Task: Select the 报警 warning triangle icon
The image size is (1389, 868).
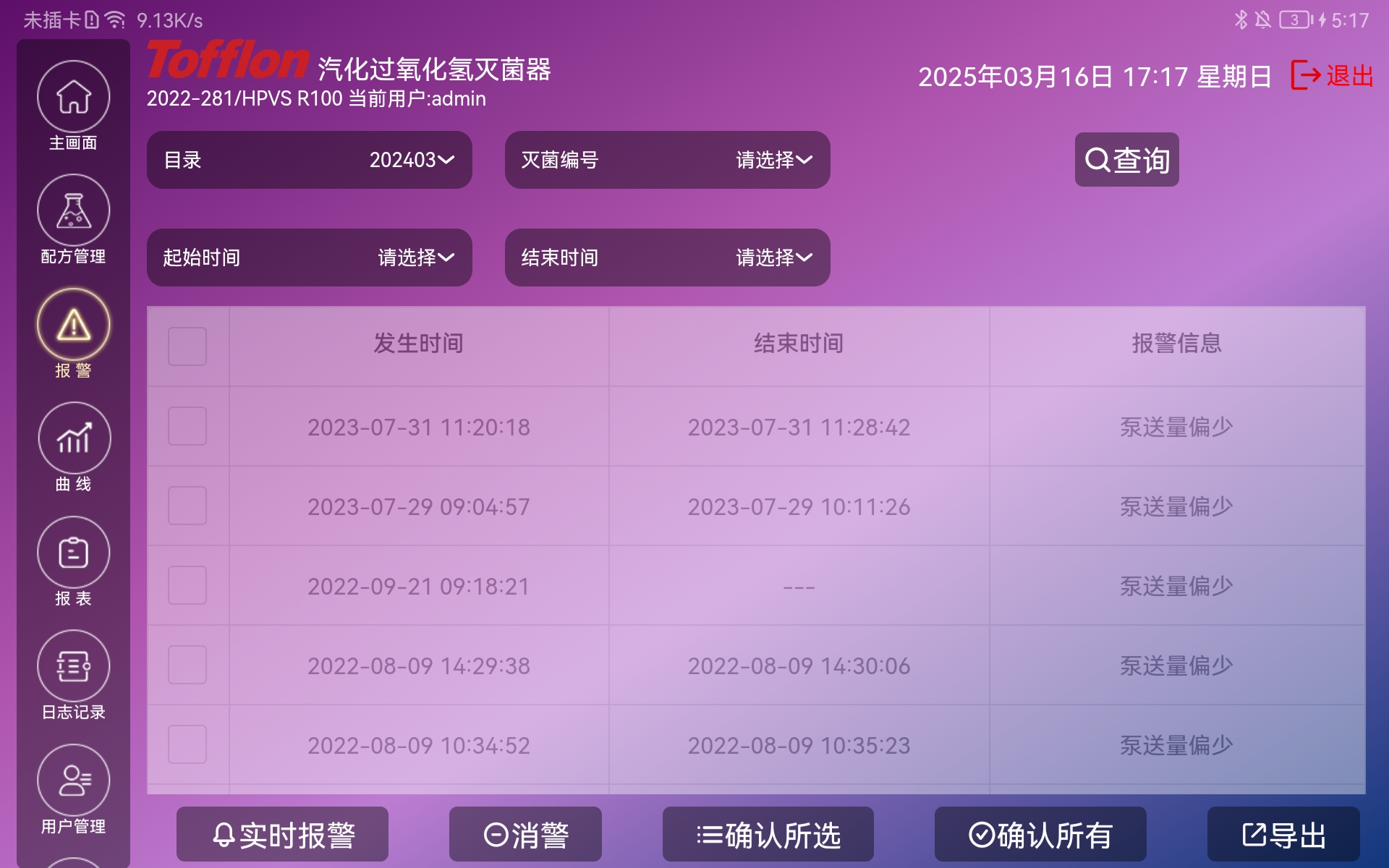Action: point(74,324)
